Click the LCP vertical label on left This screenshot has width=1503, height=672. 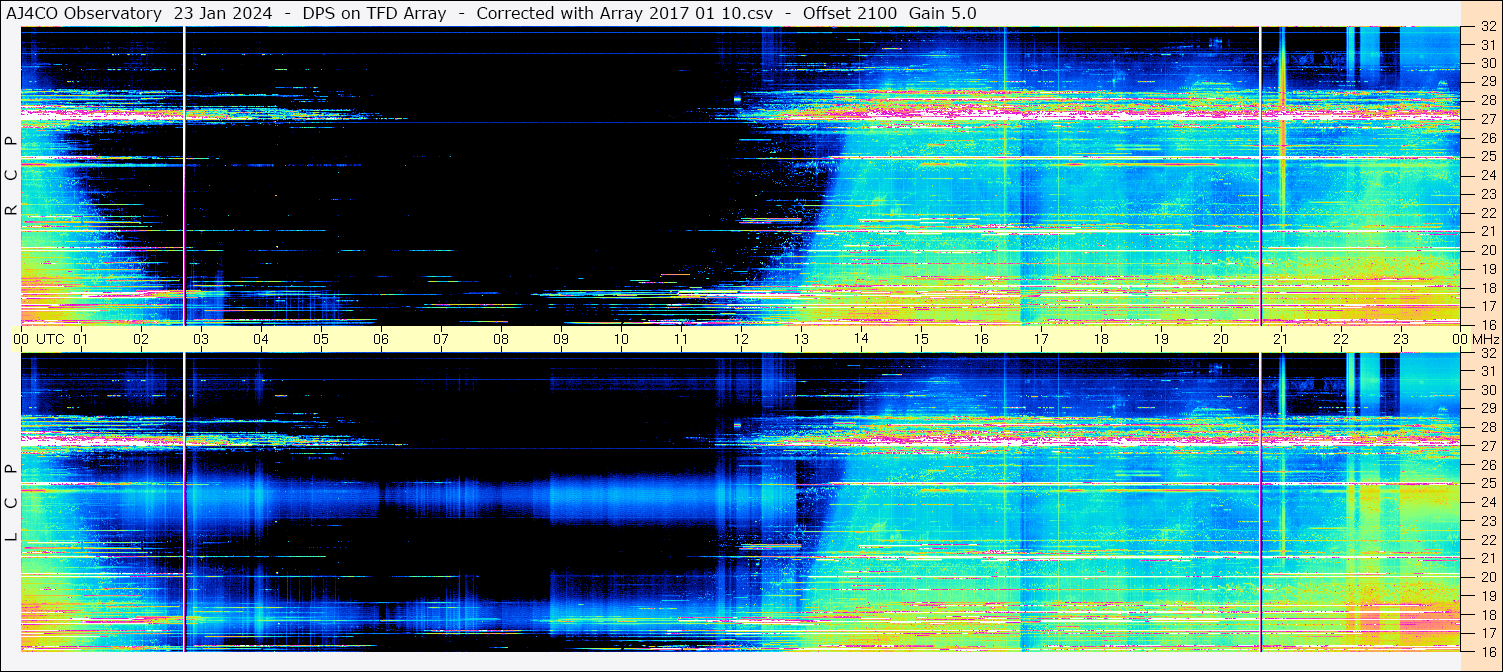coord(11,503)
